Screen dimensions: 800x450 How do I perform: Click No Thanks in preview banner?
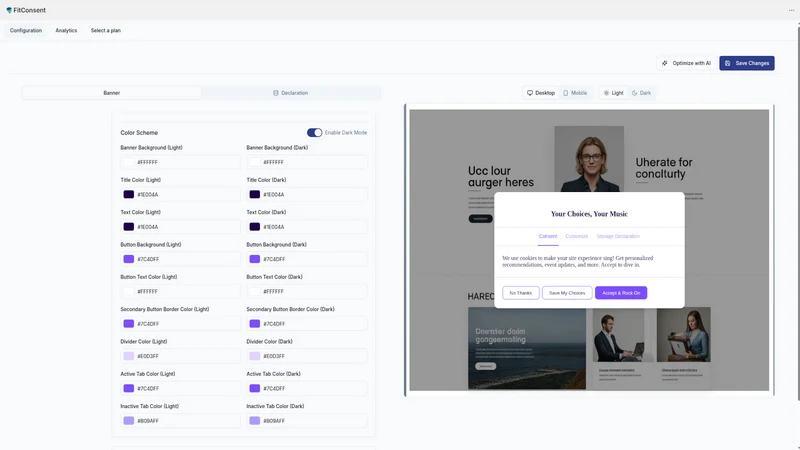click(x=520, y=293)
